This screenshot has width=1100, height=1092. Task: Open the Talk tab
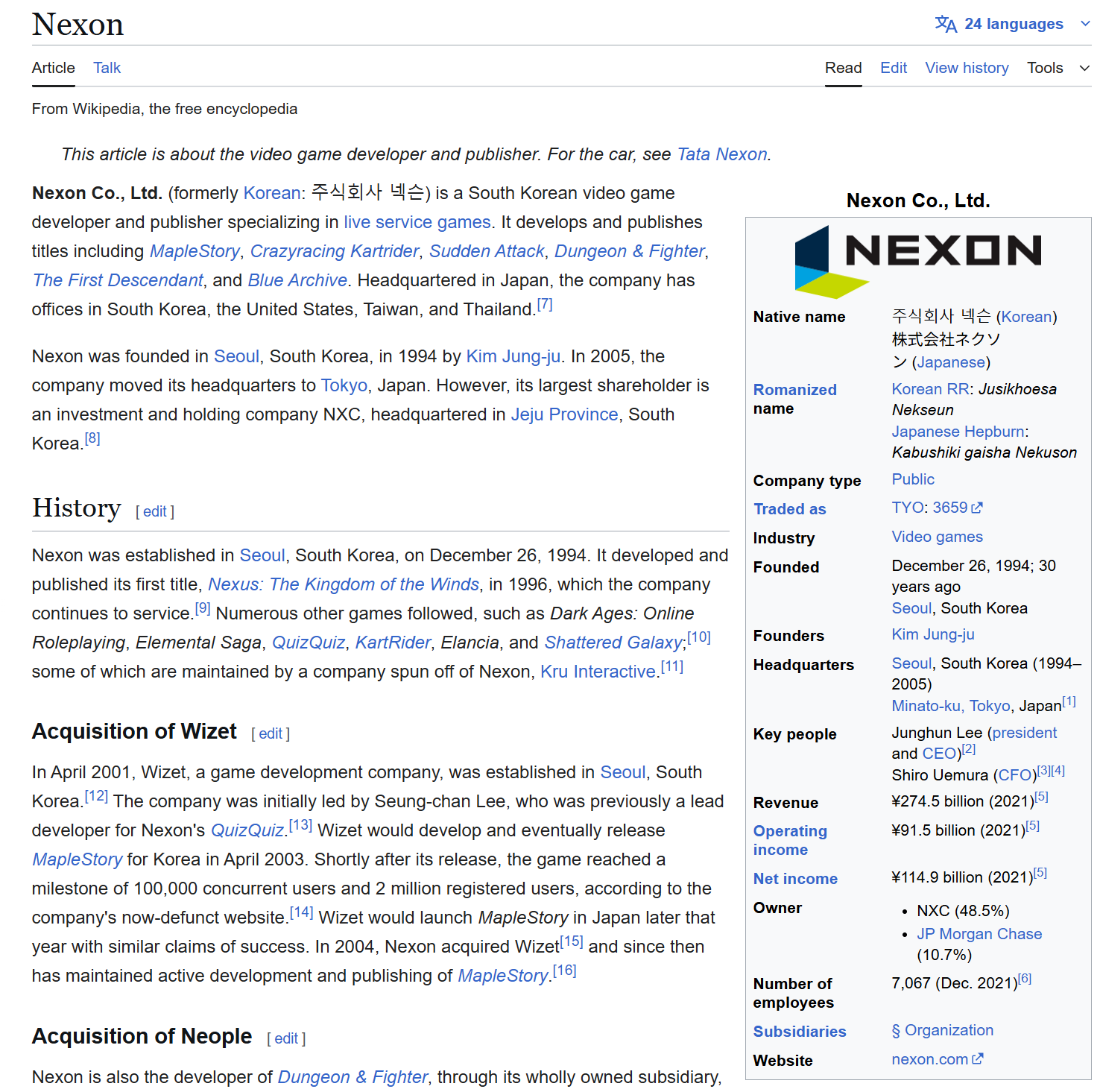(107, 68)
